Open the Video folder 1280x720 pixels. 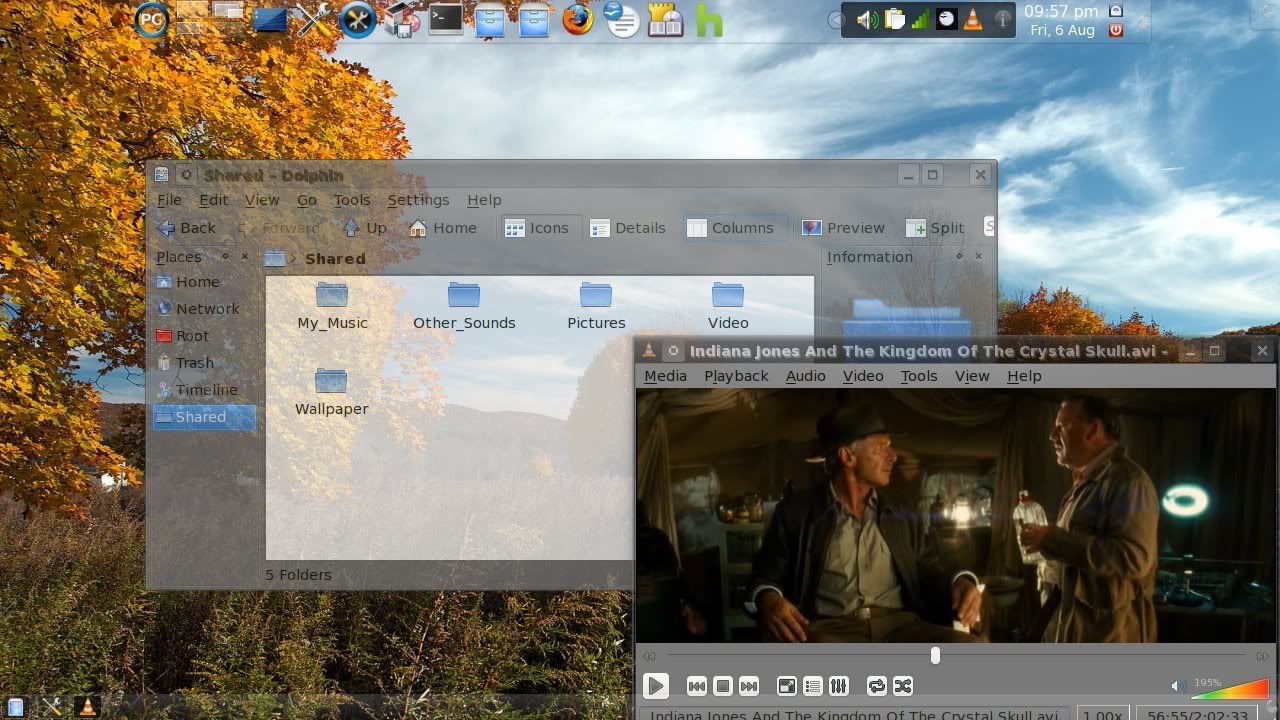[728, 306]
